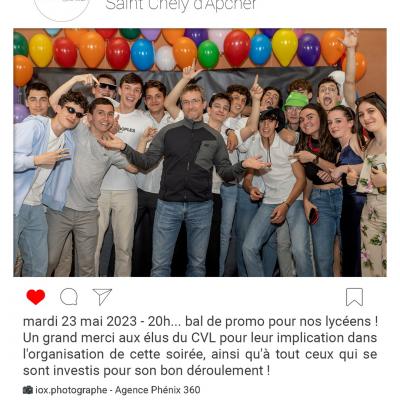Screen dimensions: 400x400
Task: Share the post with the paper plane icon
Action: point(102,297)
